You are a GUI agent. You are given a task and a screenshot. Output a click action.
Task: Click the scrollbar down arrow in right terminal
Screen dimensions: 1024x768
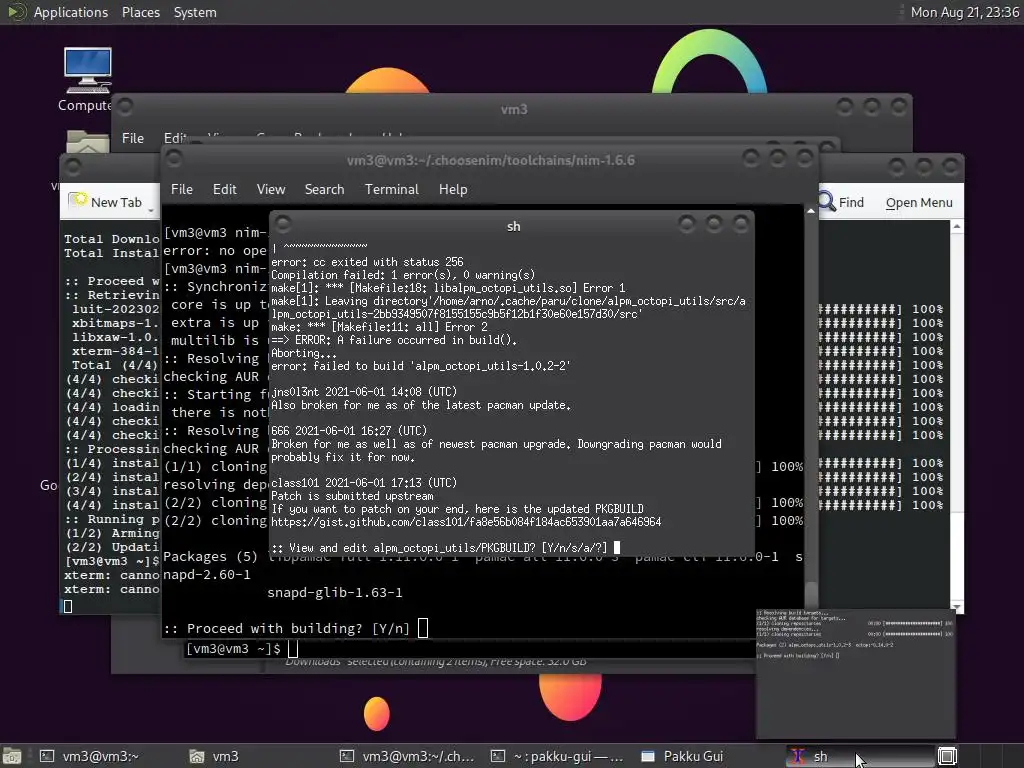(x=956, y=607)
